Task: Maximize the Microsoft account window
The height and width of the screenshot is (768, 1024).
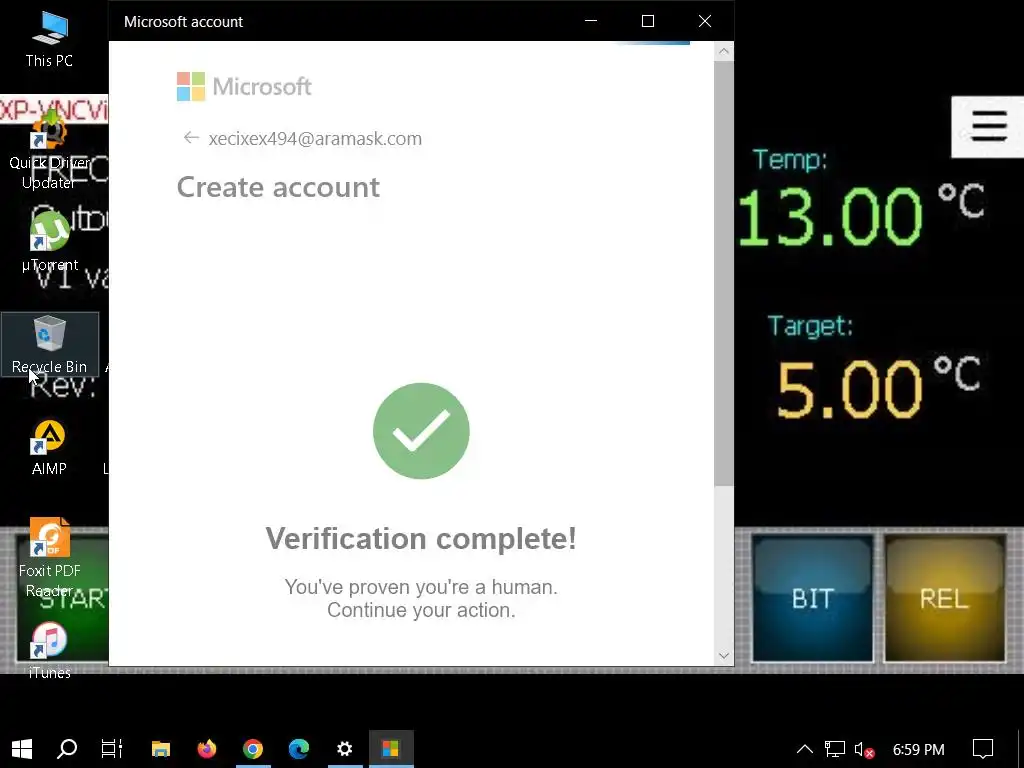Action: coord(648,21)
